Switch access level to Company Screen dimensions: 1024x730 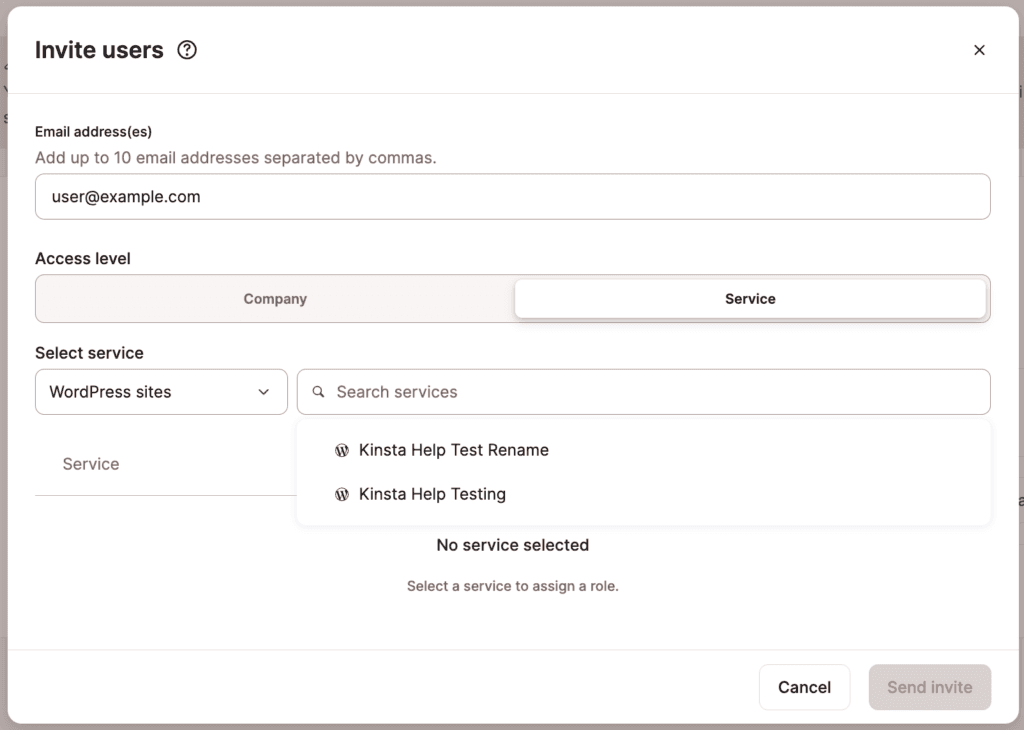[x=275, y=299]
